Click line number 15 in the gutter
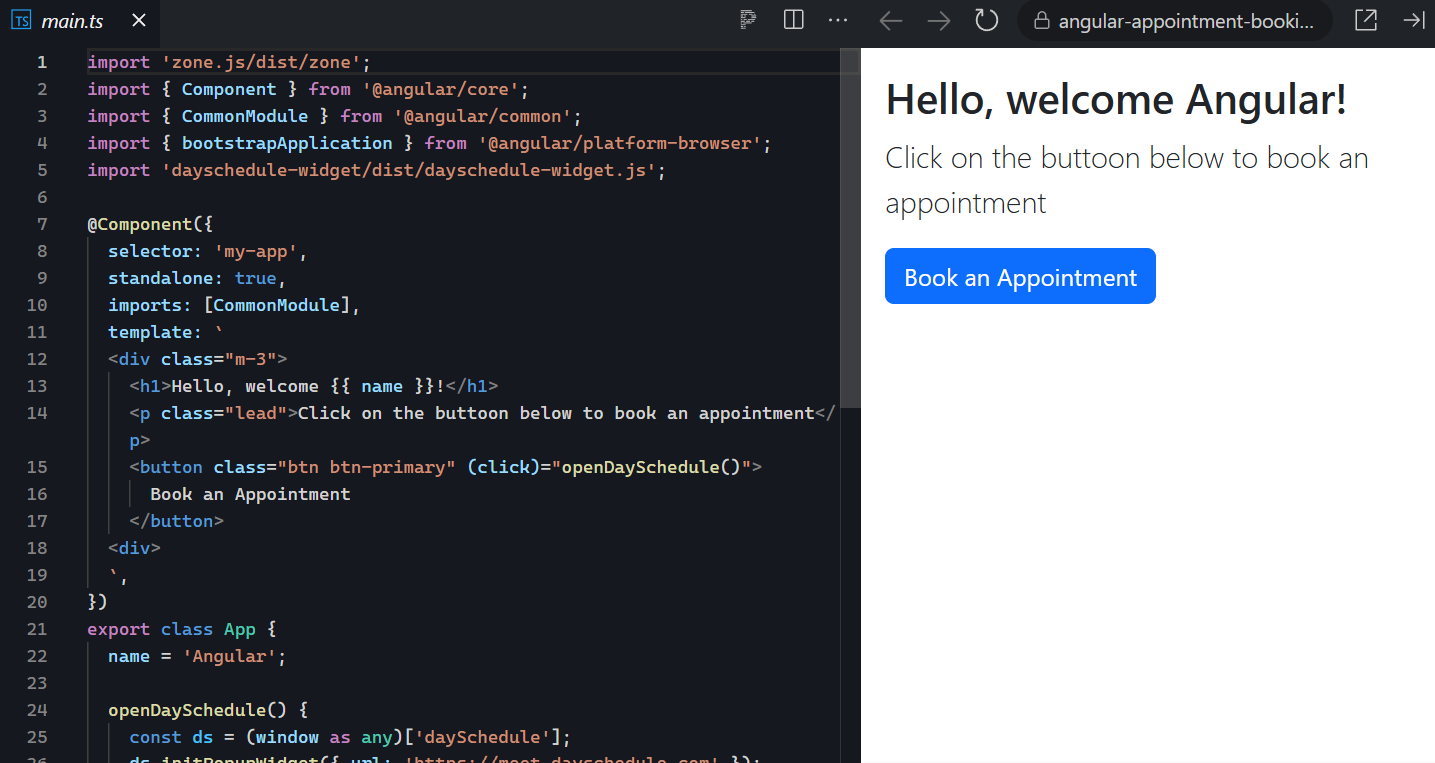The width and height of the screenshot is (1435, 763). pos(37,467)
